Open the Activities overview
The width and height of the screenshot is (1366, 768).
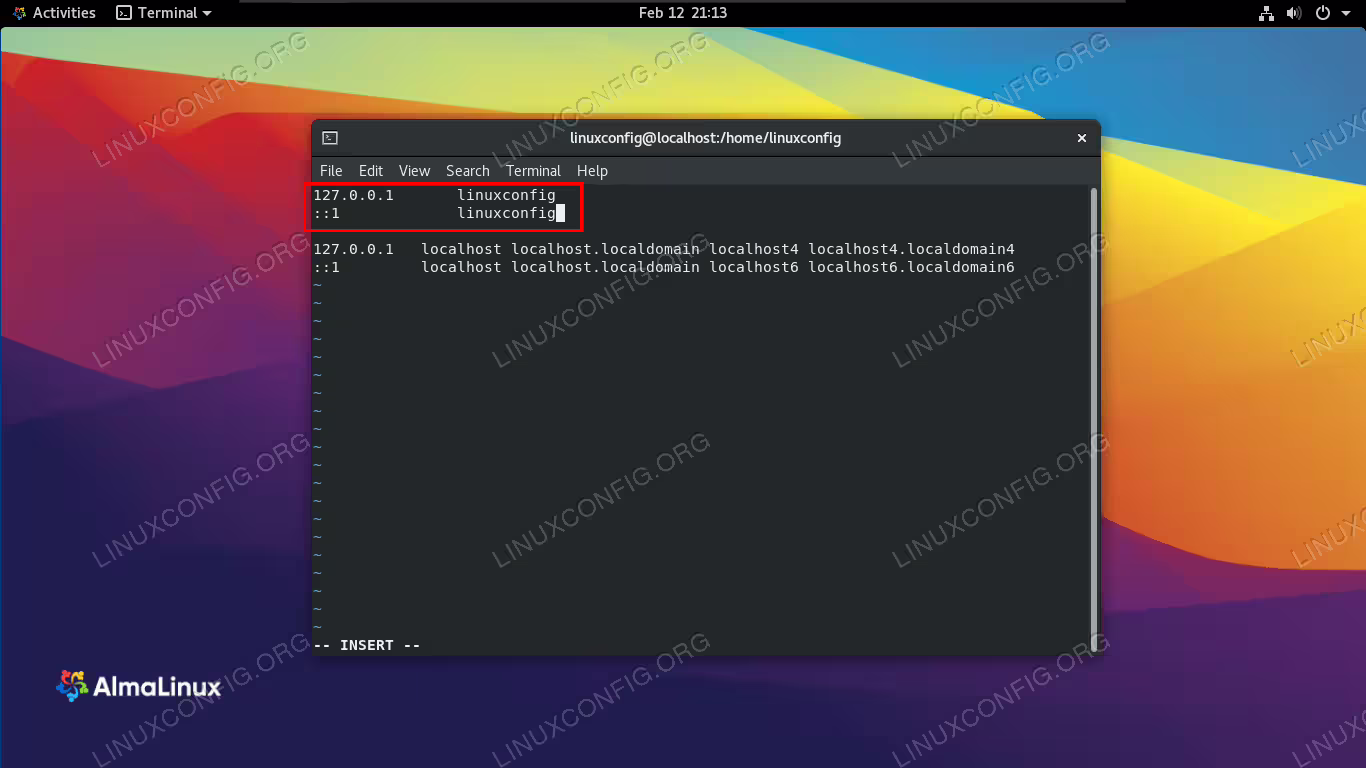(64, 13)
